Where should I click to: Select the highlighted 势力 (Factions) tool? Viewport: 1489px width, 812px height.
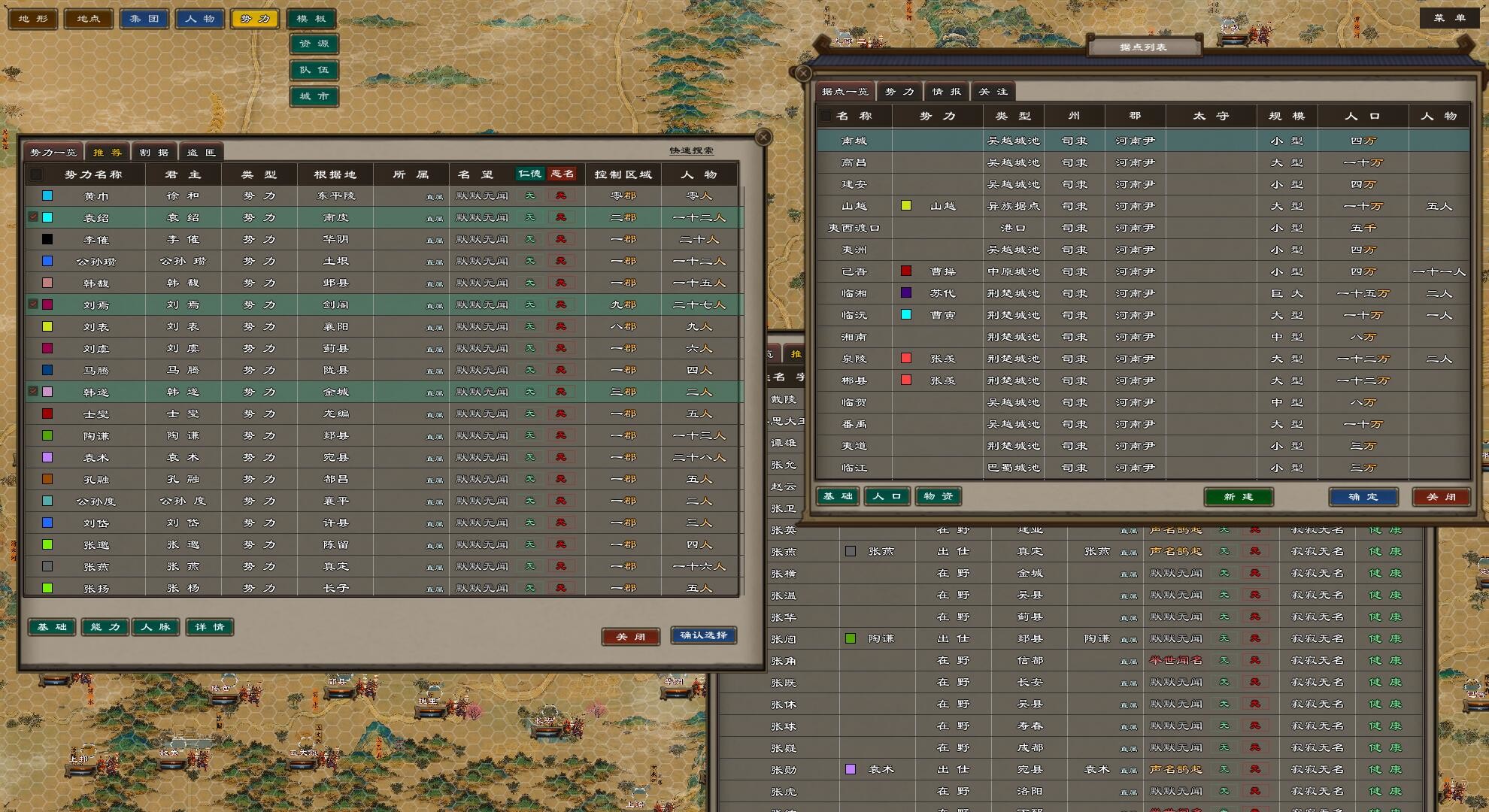coord(255,19)
